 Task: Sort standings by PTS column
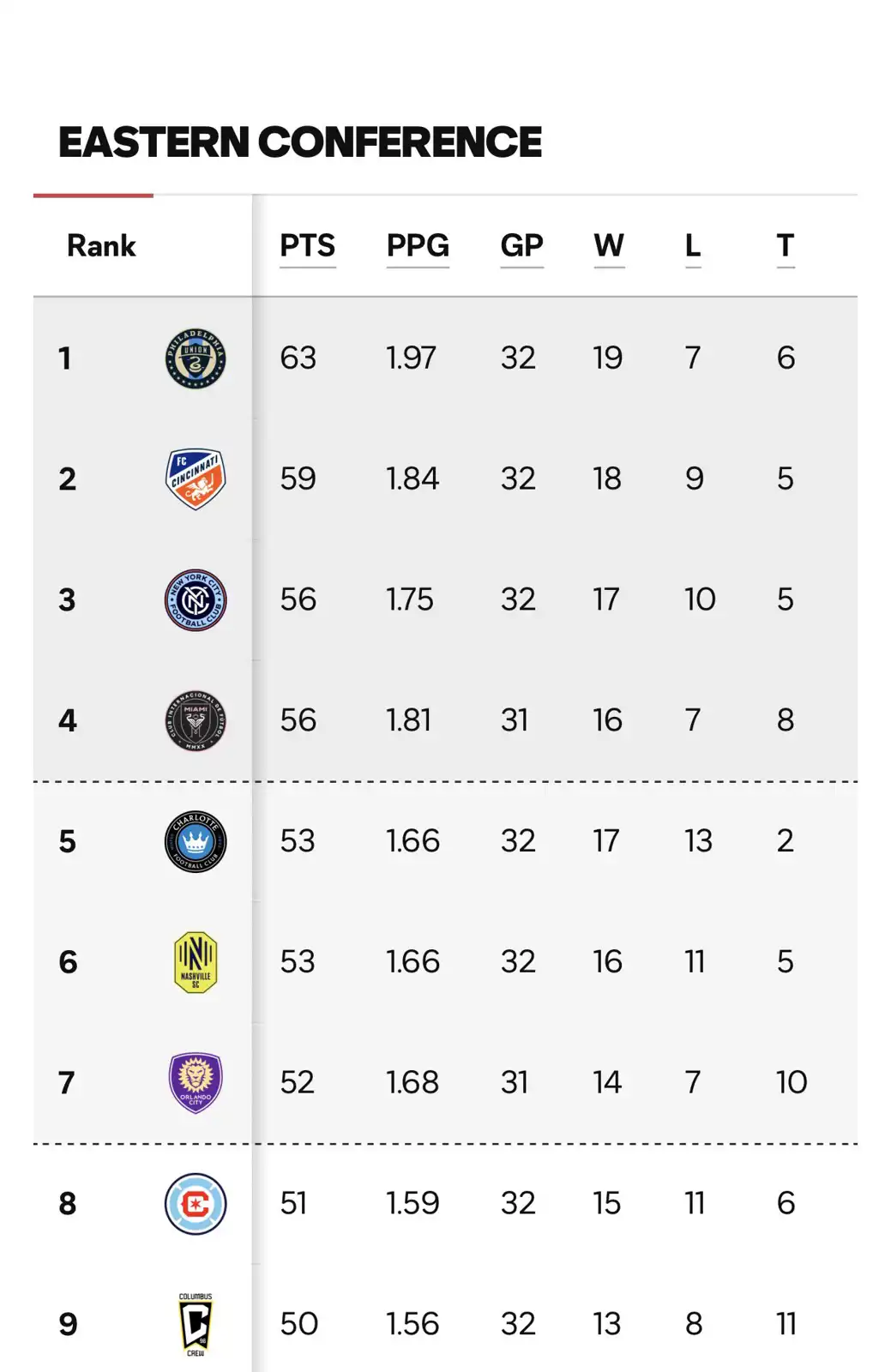[307, 246]
